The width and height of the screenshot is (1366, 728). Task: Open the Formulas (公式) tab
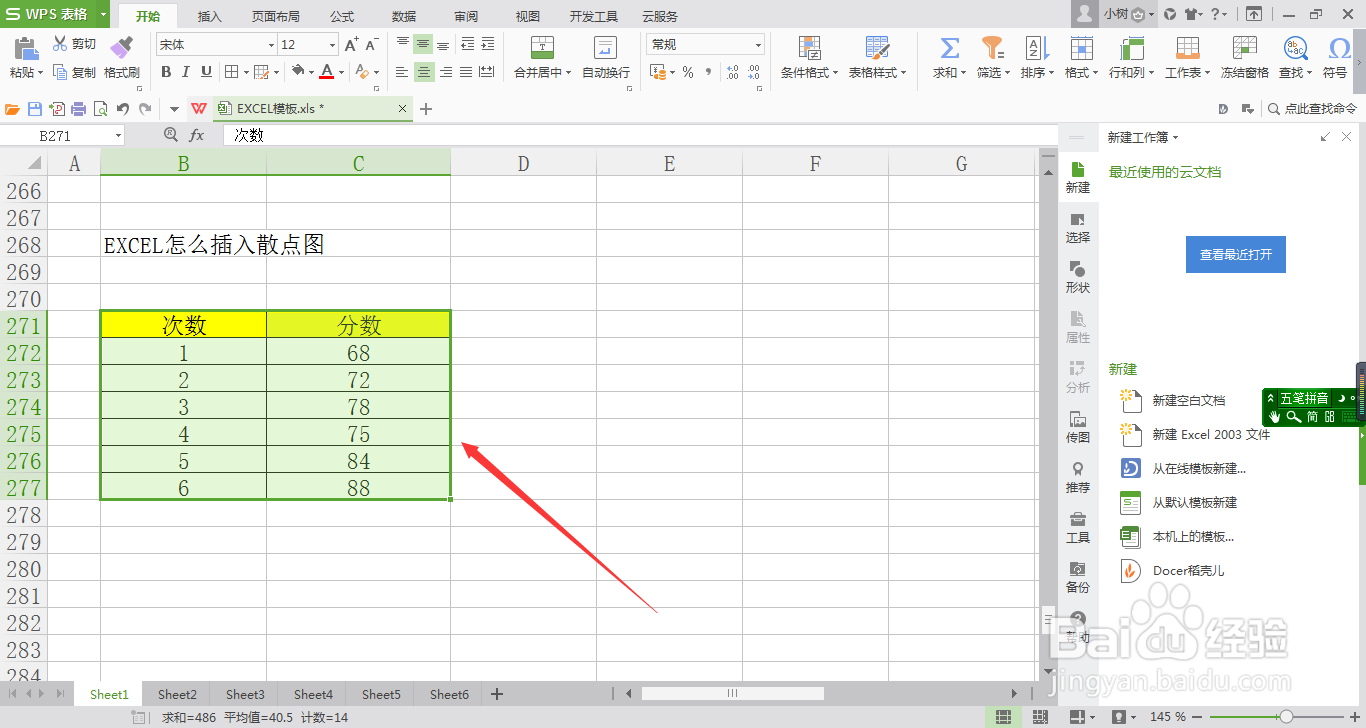click(342, 17)
